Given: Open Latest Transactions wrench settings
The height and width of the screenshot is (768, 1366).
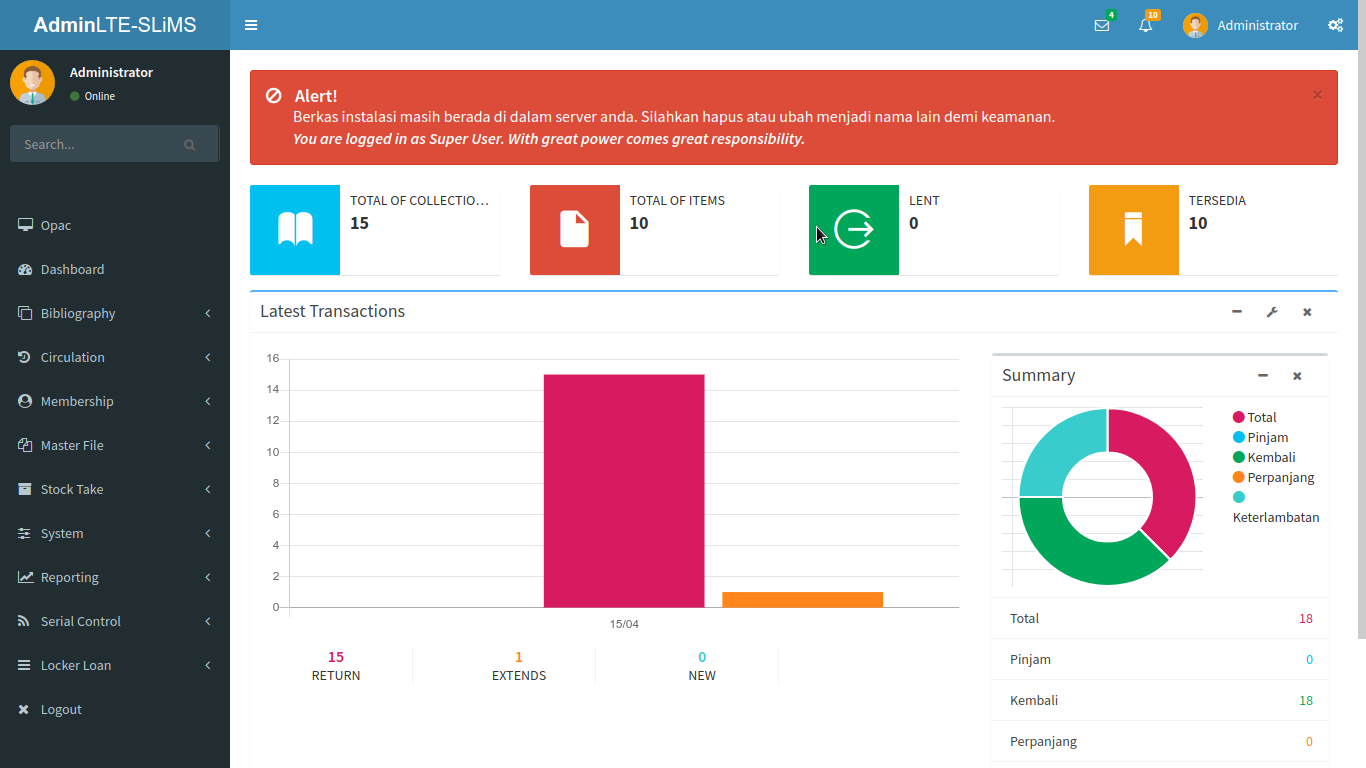Looking at the screenshot, I should coord(1272,312).
